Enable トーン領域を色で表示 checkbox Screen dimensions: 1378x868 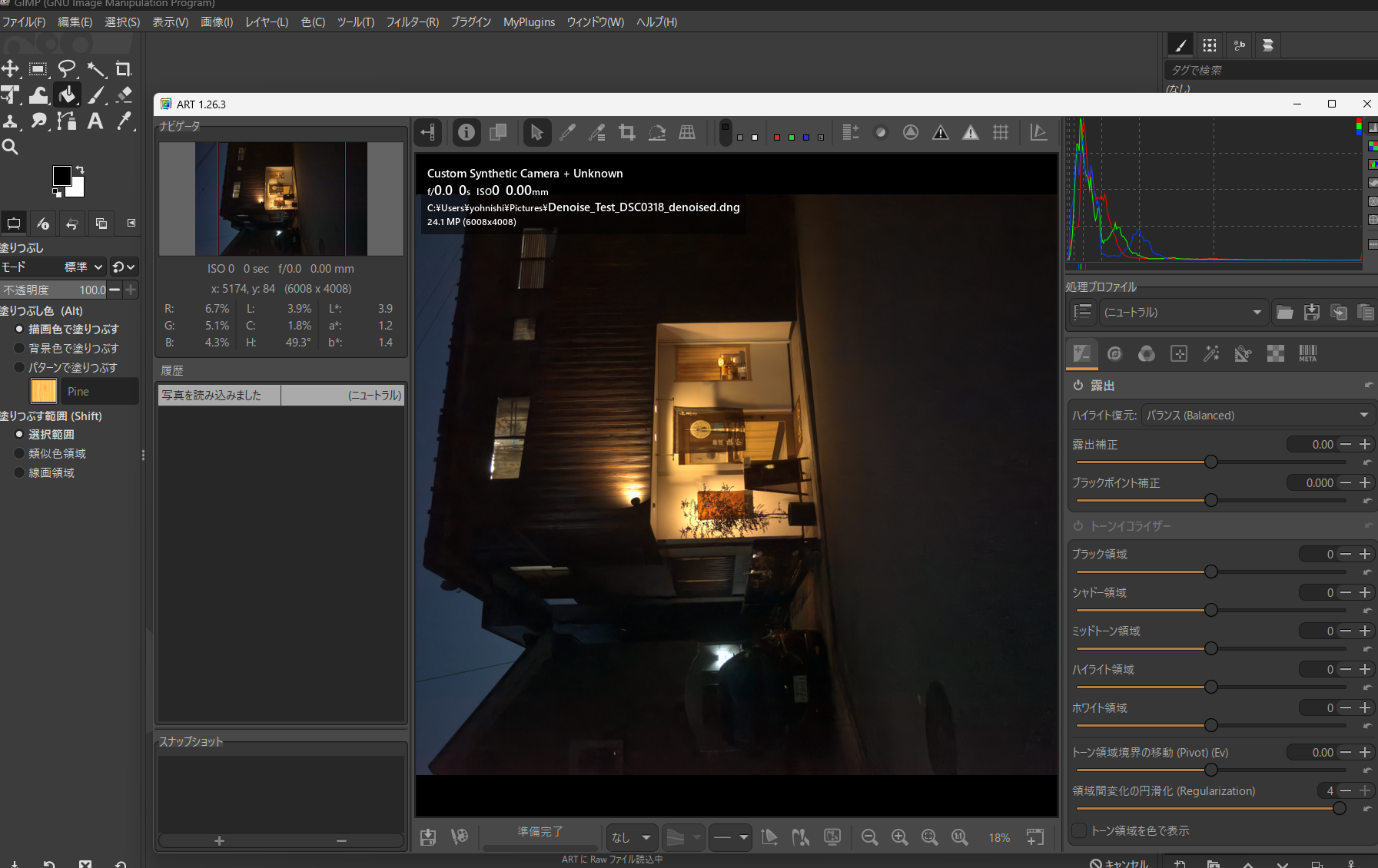(1079, 830)
